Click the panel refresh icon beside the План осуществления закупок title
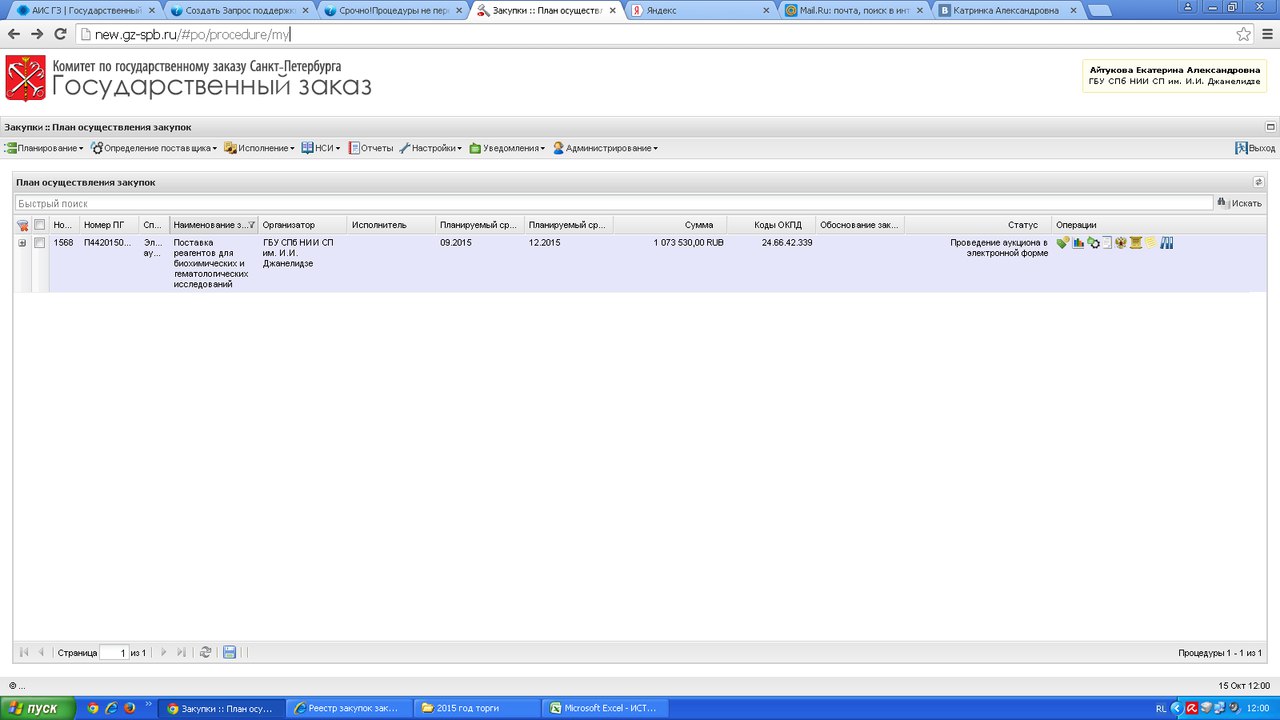 click(1259, 182)
